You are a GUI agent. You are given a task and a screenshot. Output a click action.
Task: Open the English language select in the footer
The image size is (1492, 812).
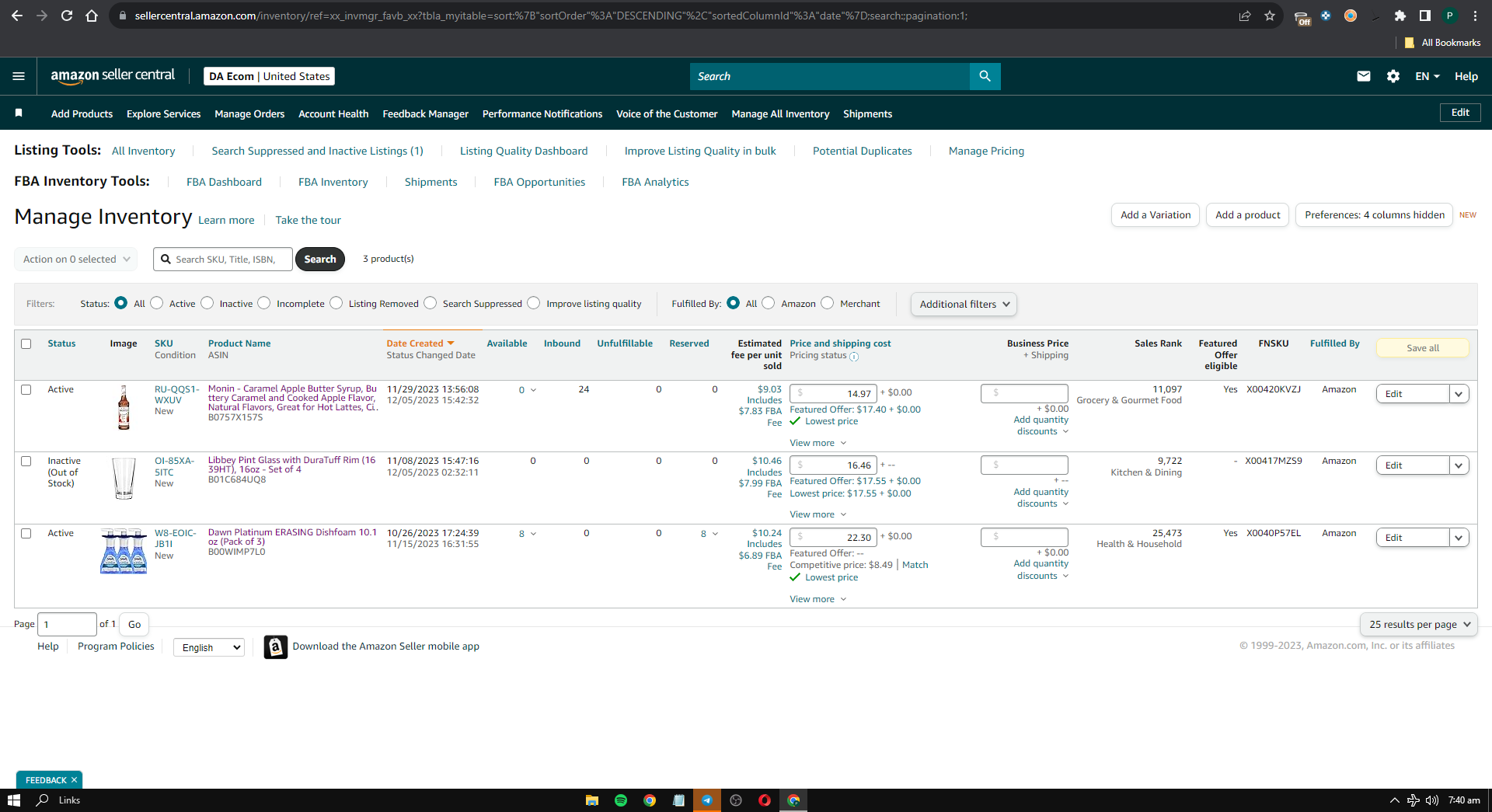coord(210,647)
